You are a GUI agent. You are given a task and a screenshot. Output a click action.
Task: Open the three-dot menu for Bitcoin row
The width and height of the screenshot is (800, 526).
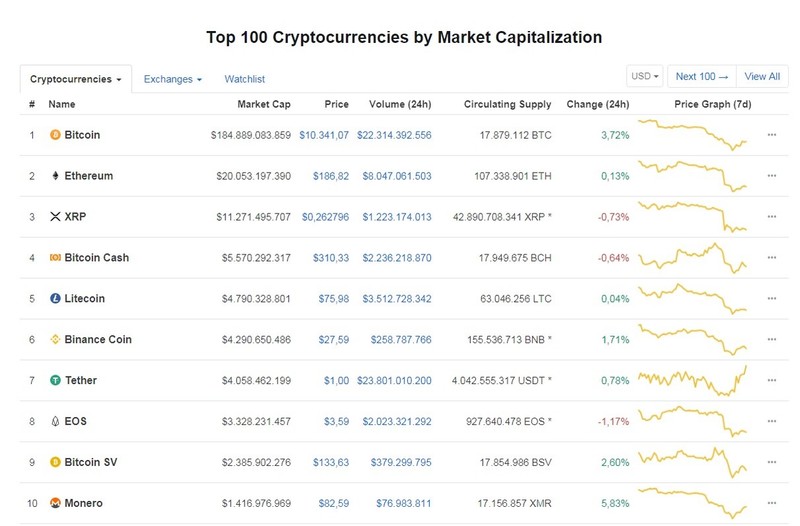[772, 135]
